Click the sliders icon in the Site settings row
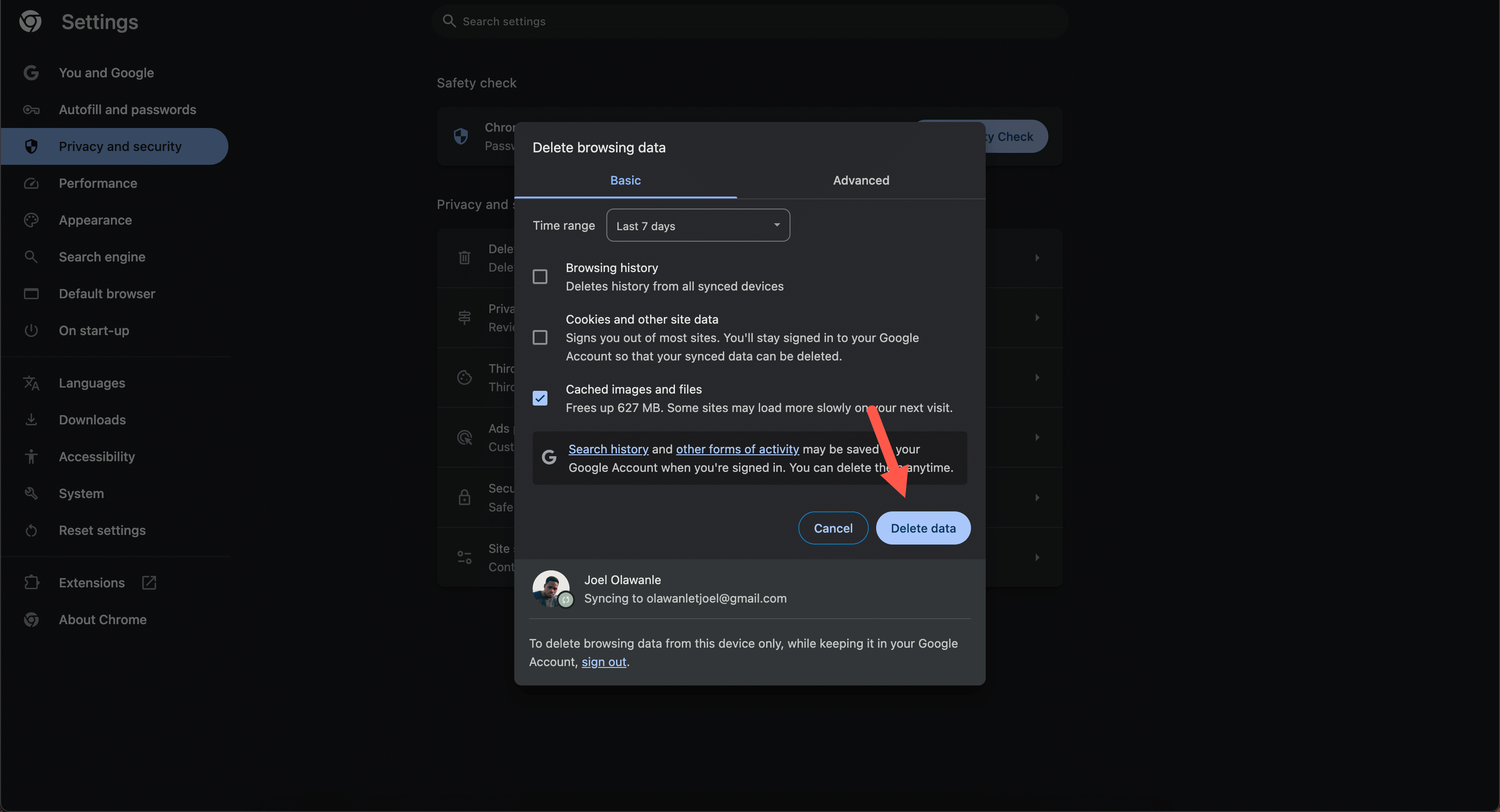The image size is (1500, 812). (464, 557)
